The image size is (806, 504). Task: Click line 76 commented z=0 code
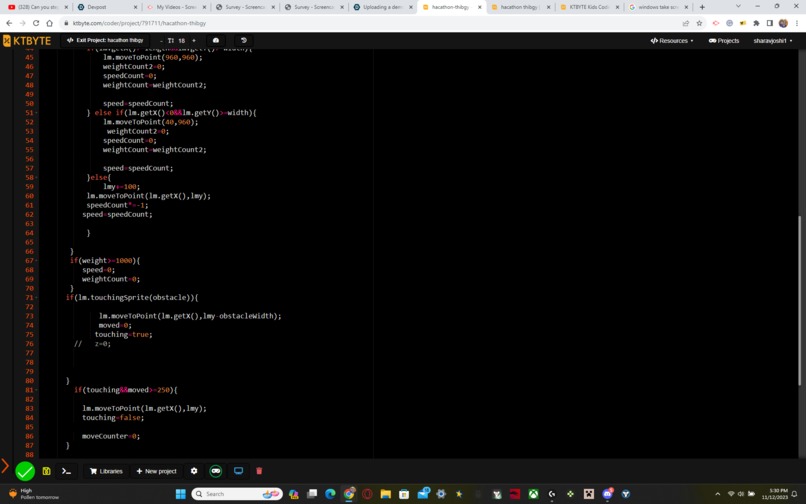(x=93, y=344)
